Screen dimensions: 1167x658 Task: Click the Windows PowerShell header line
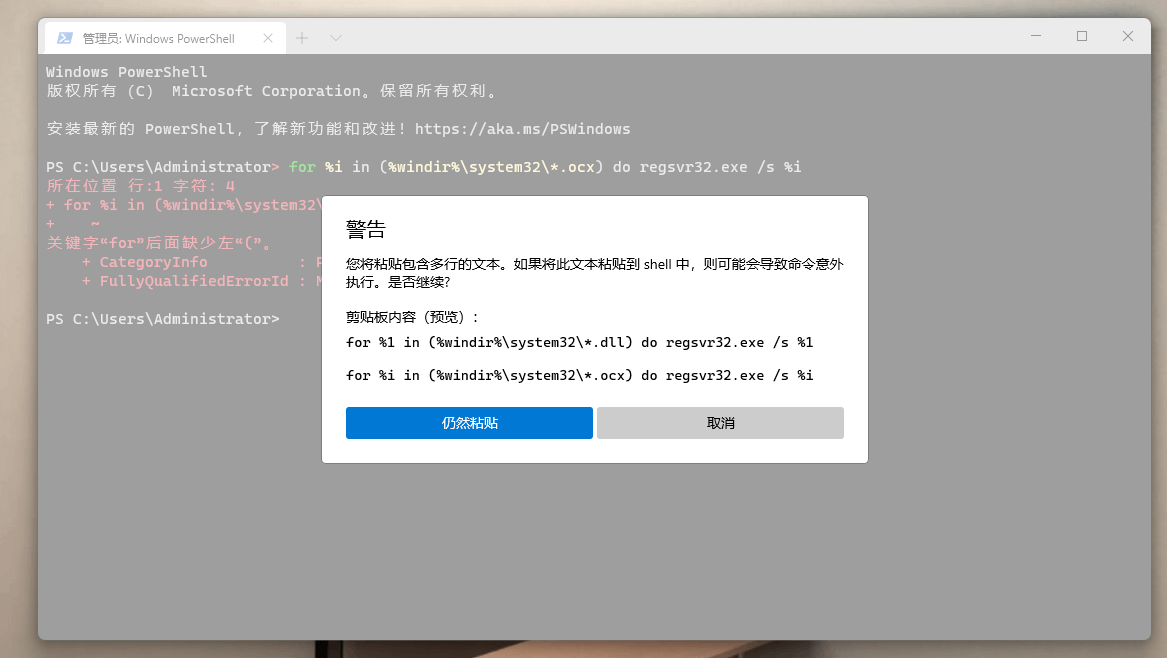click(127, 72)
